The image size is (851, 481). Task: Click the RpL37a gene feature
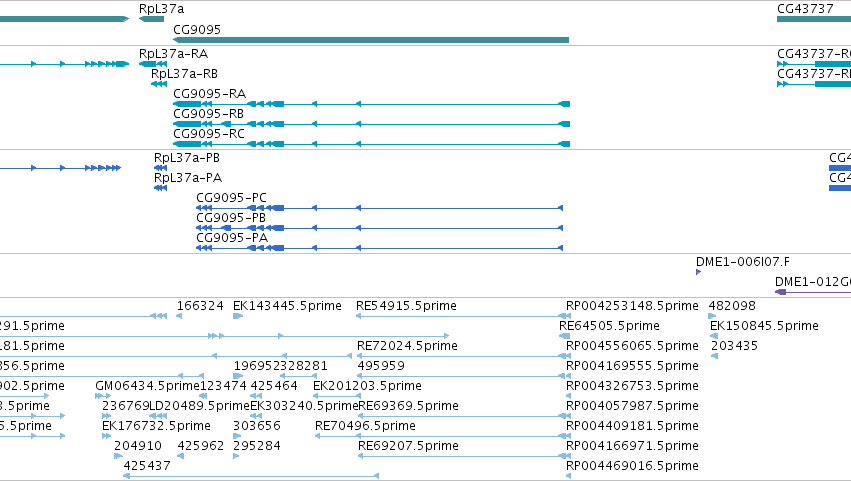pos(151,19)
